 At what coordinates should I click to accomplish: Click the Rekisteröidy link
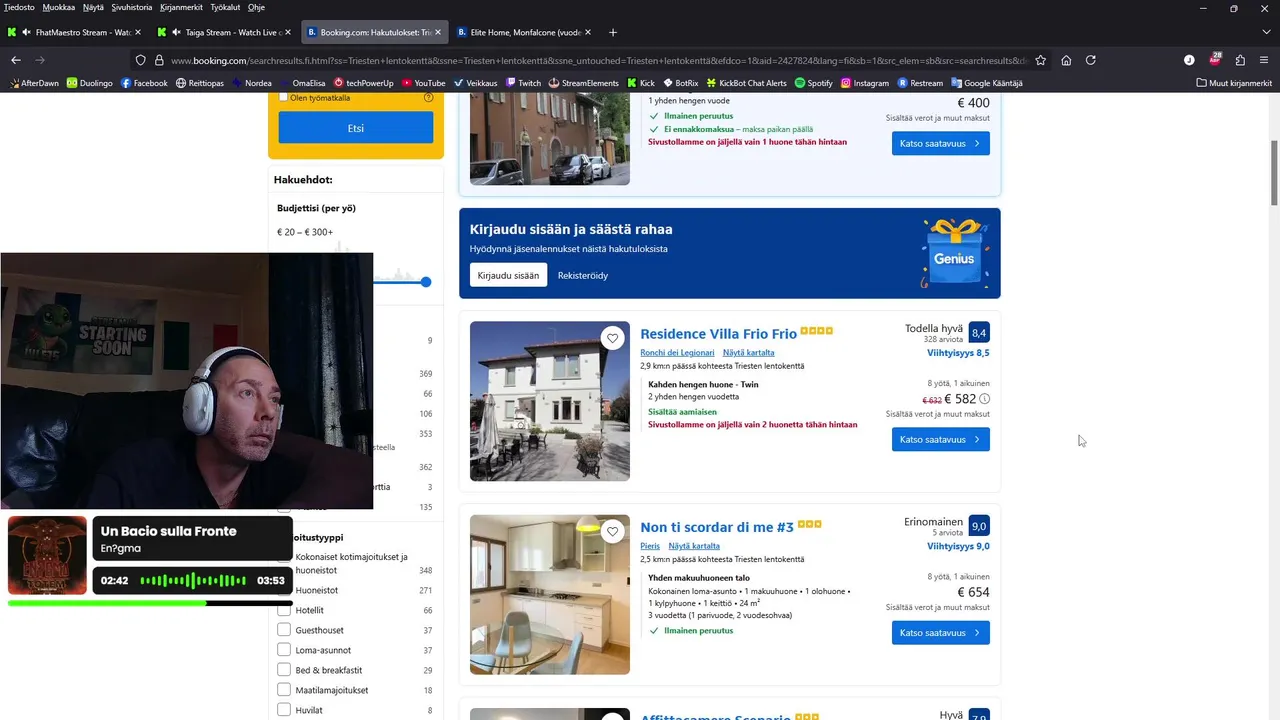click(x=583, y=275)
